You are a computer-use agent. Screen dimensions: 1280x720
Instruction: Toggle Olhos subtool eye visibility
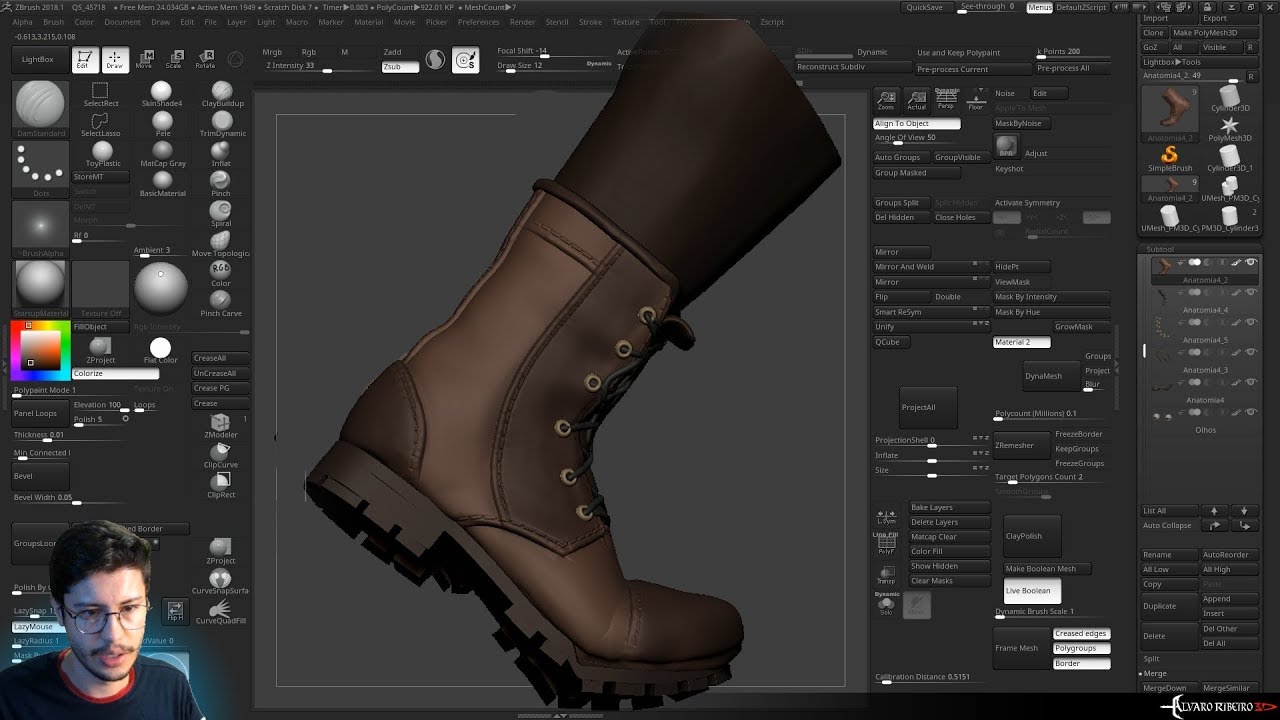coord(1251,412)
